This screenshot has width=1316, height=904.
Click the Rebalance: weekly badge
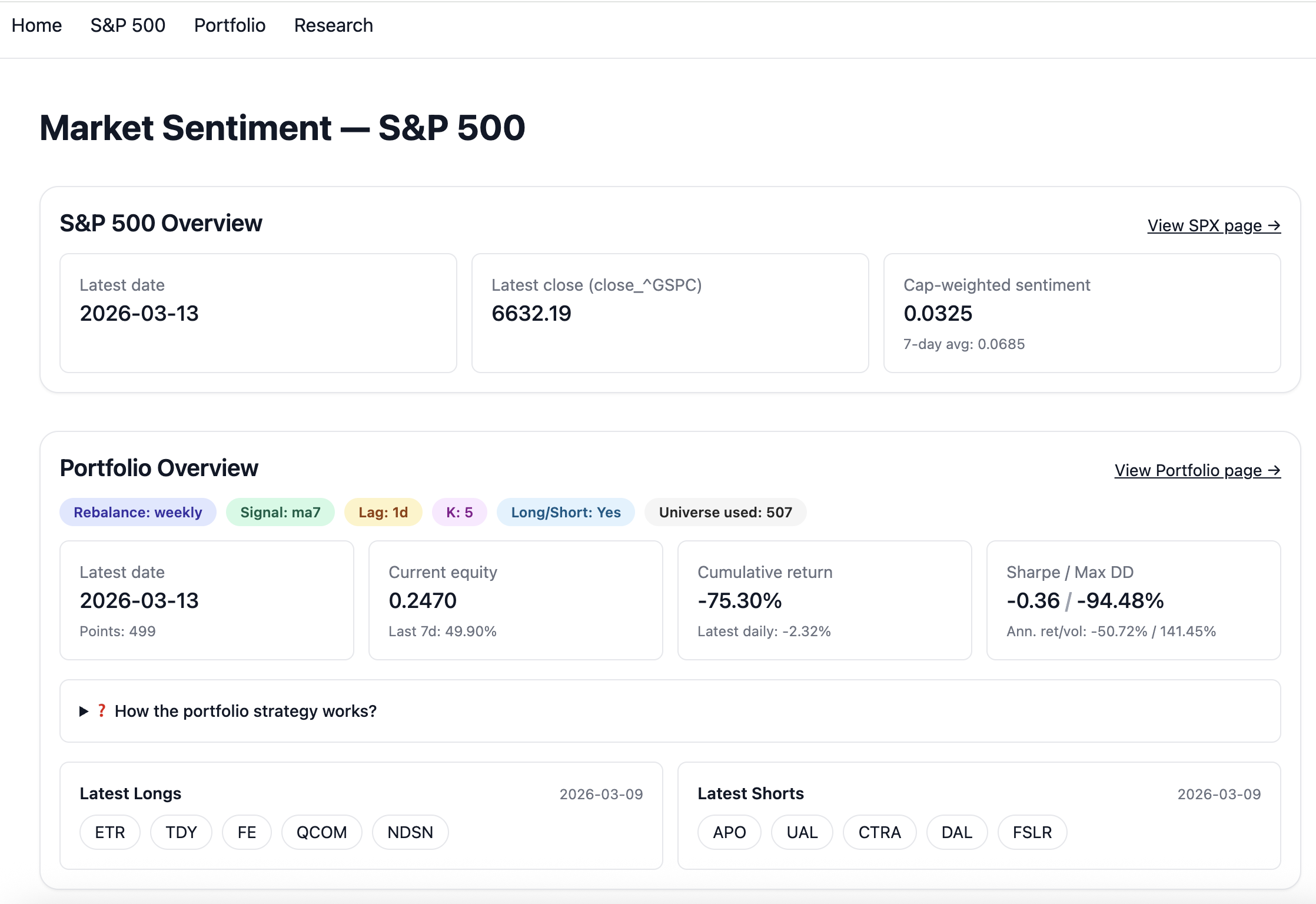coord(138,512)
